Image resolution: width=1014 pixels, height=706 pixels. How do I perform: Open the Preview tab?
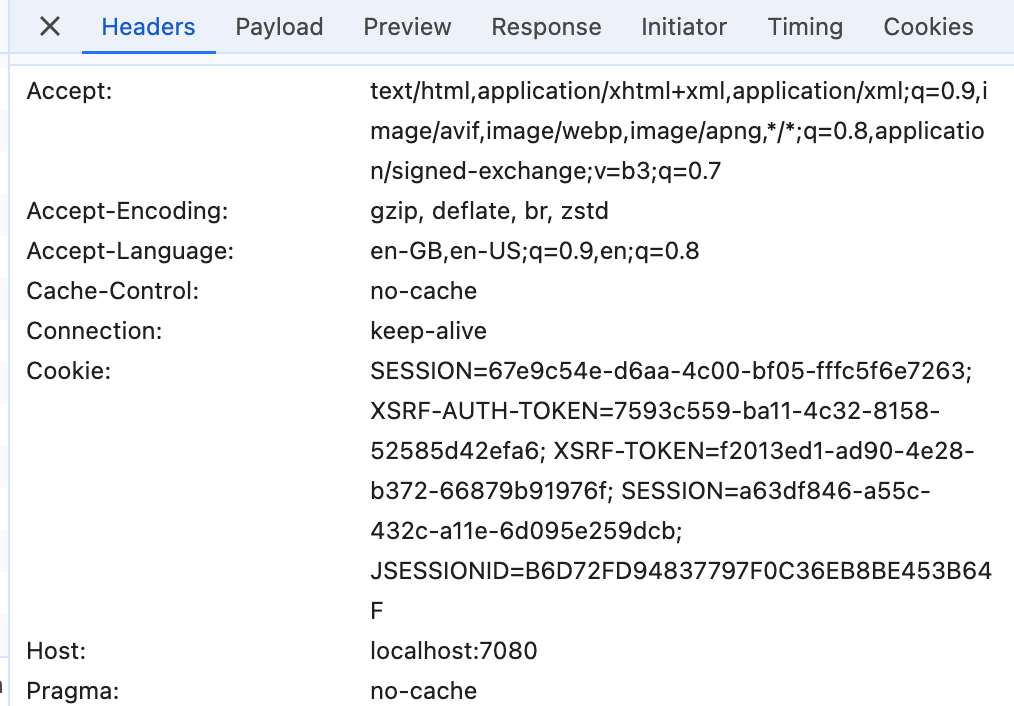407,27
